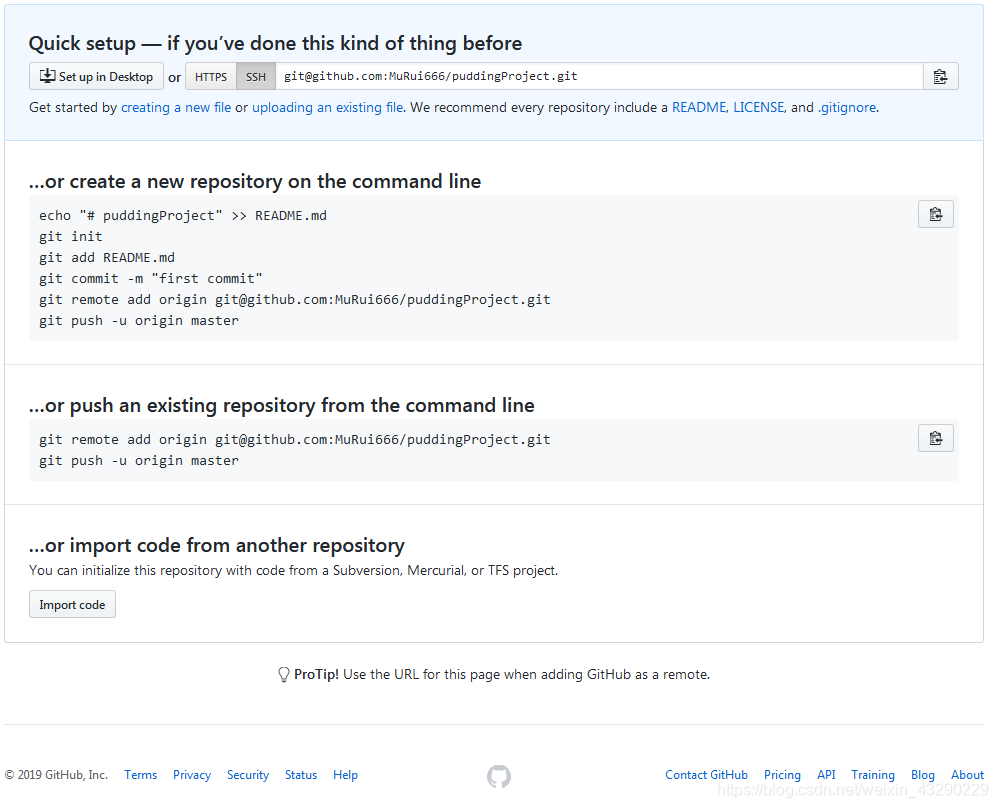
Task: Open the Pricing footer link
Action: (782, 775)
